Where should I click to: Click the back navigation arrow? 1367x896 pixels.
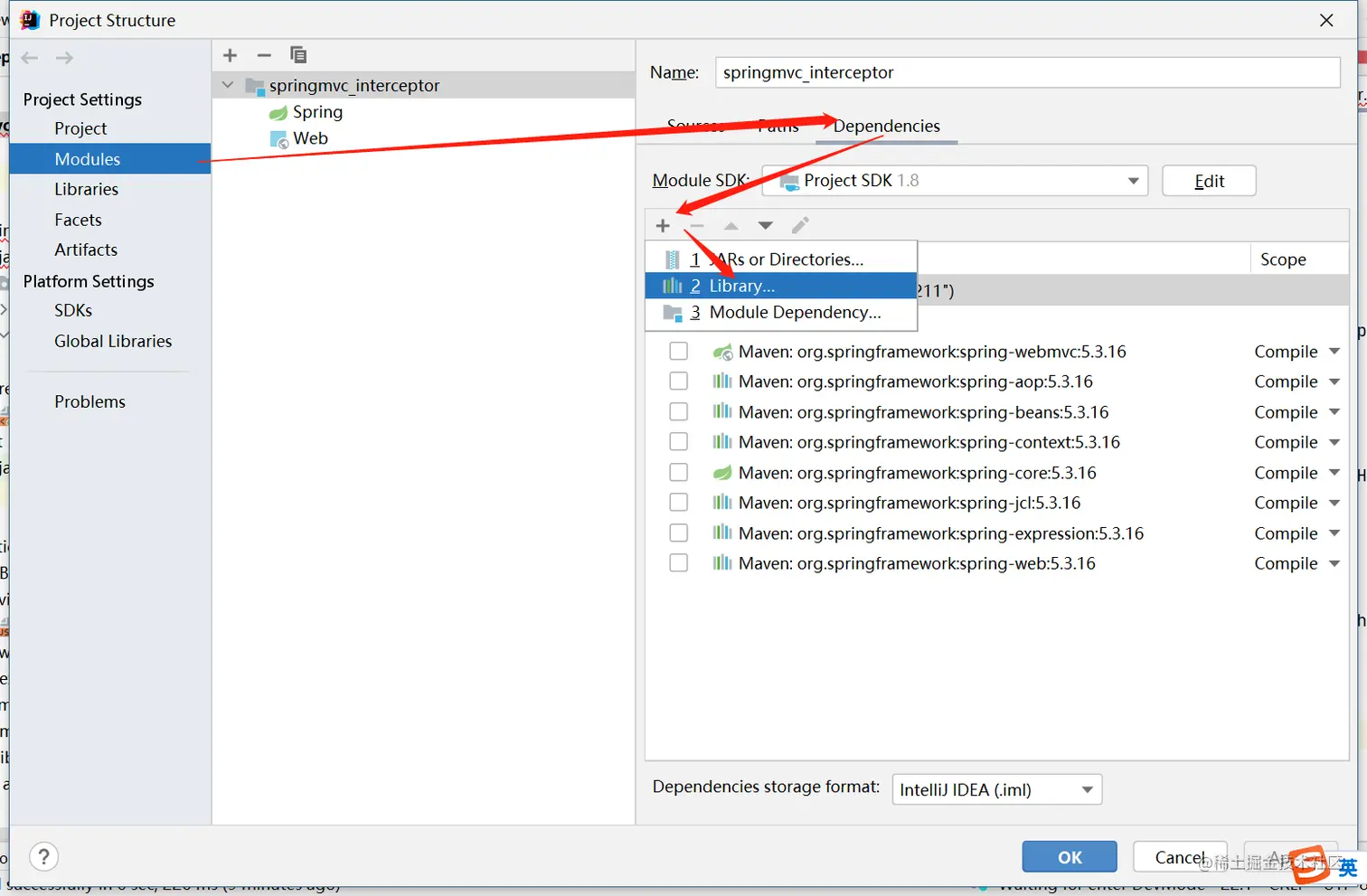tap(30, 58)
